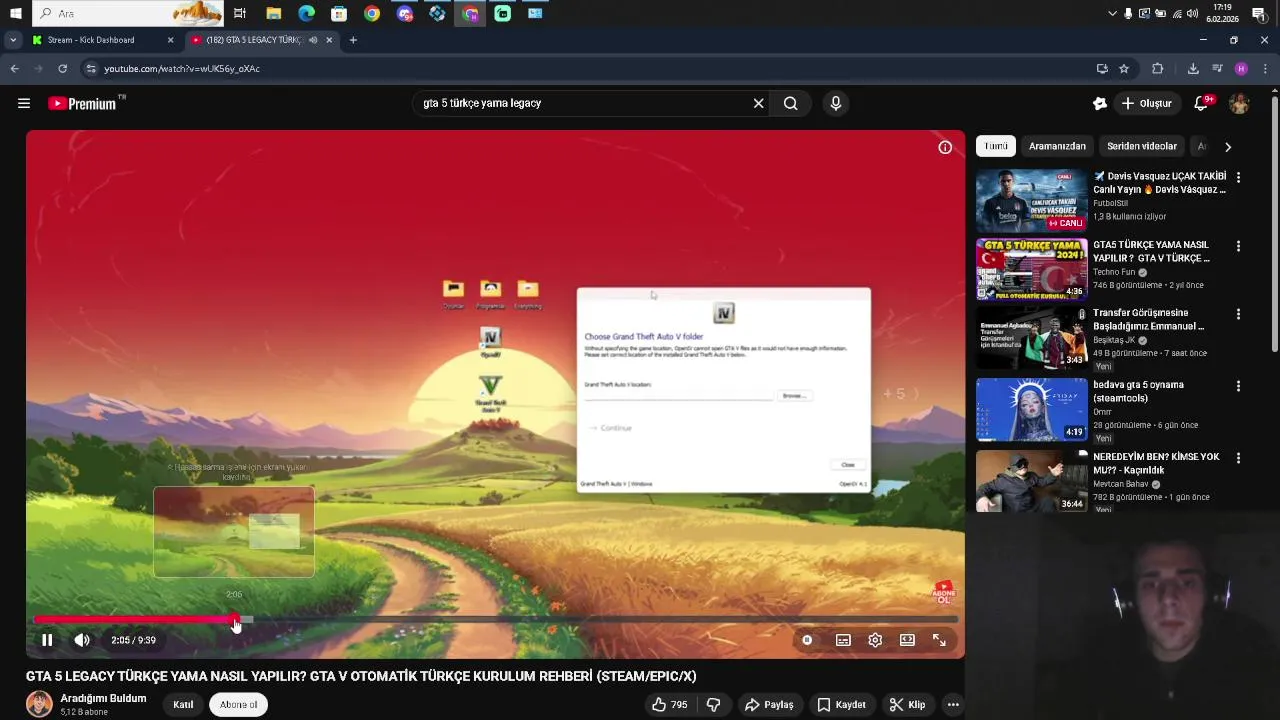Click the Kaydet save button
The width and height of the screenshot is (1280, 720).
click(x=841, y=705)
